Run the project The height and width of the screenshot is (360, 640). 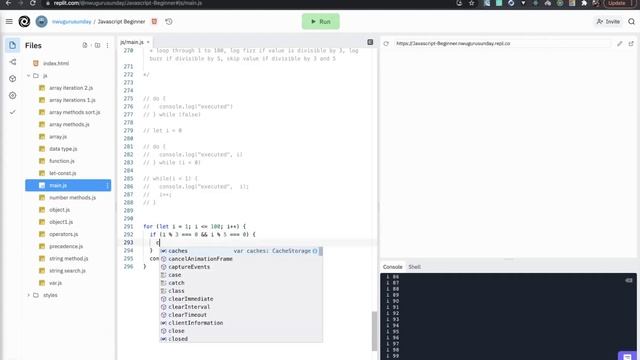tap(321, 22)
